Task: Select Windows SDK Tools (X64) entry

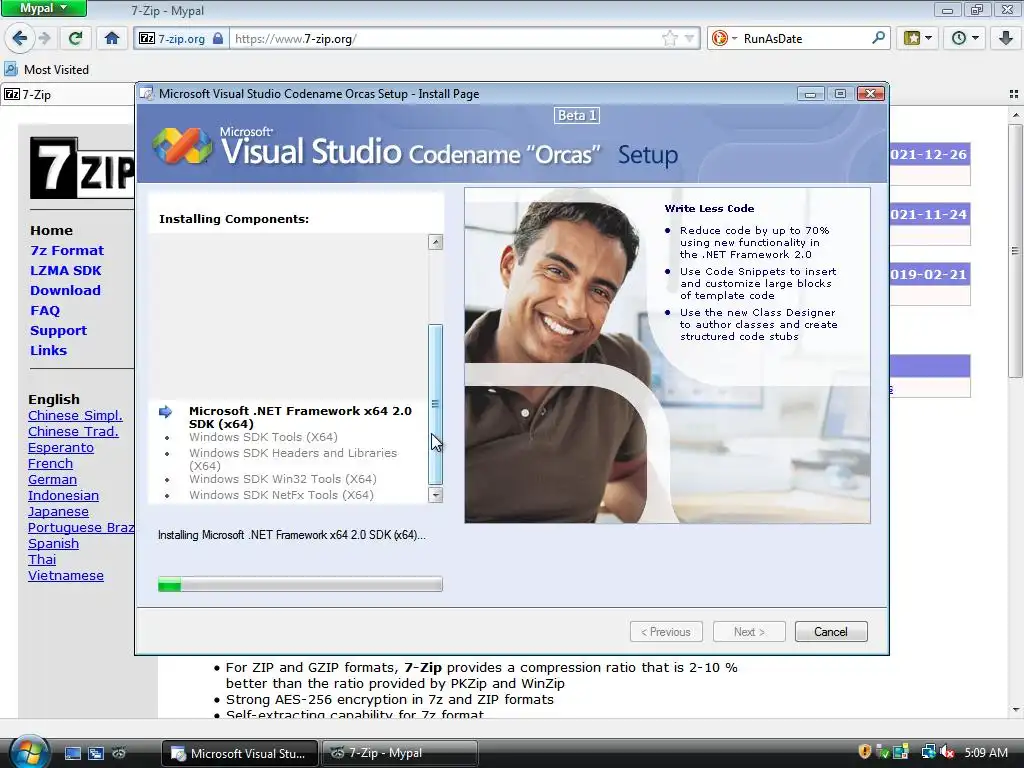Action: (x=263, y=437)
